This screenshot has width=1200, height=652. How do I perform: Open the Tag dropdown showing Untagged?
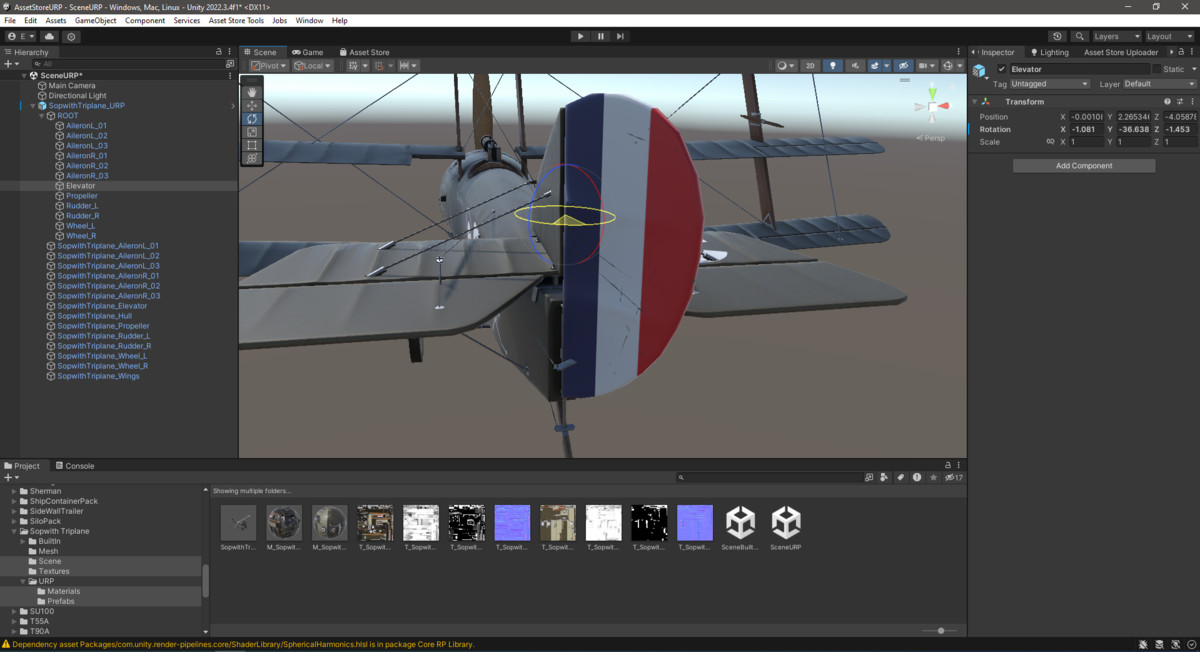[x=1048, y=84]
